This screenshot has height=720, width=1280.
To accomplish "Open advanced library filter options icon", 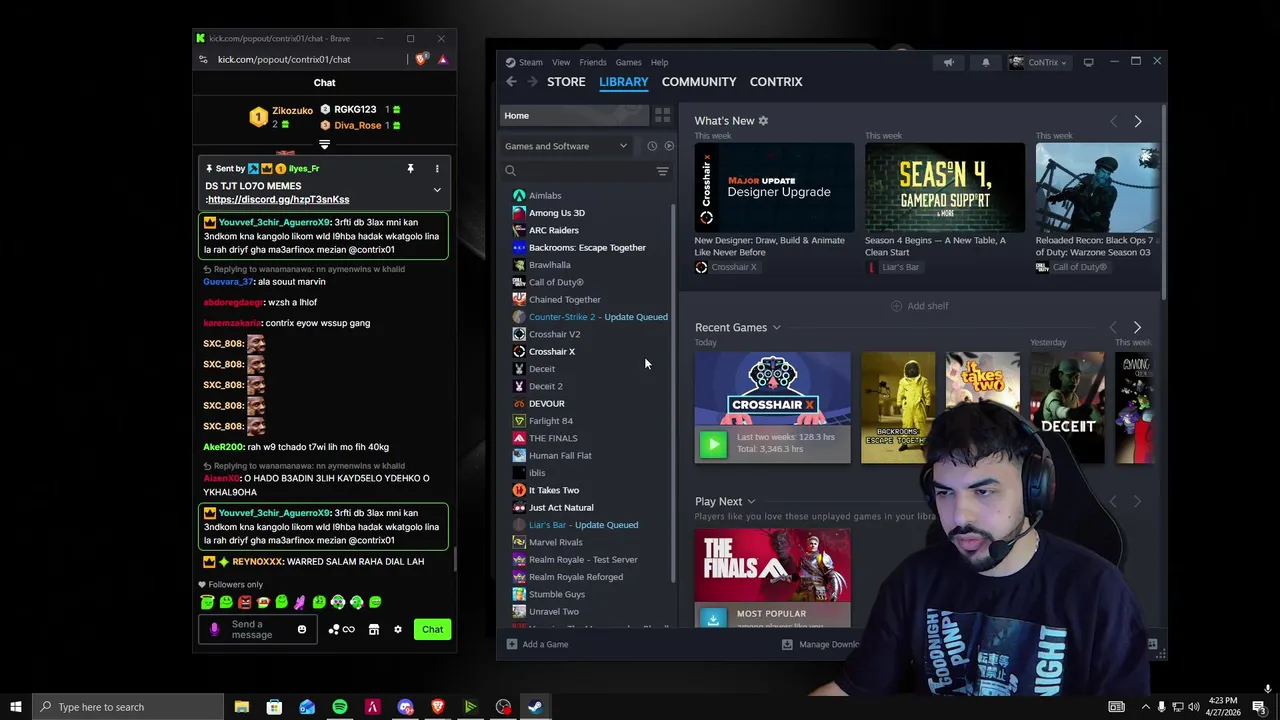I will [x=662, y=171].
